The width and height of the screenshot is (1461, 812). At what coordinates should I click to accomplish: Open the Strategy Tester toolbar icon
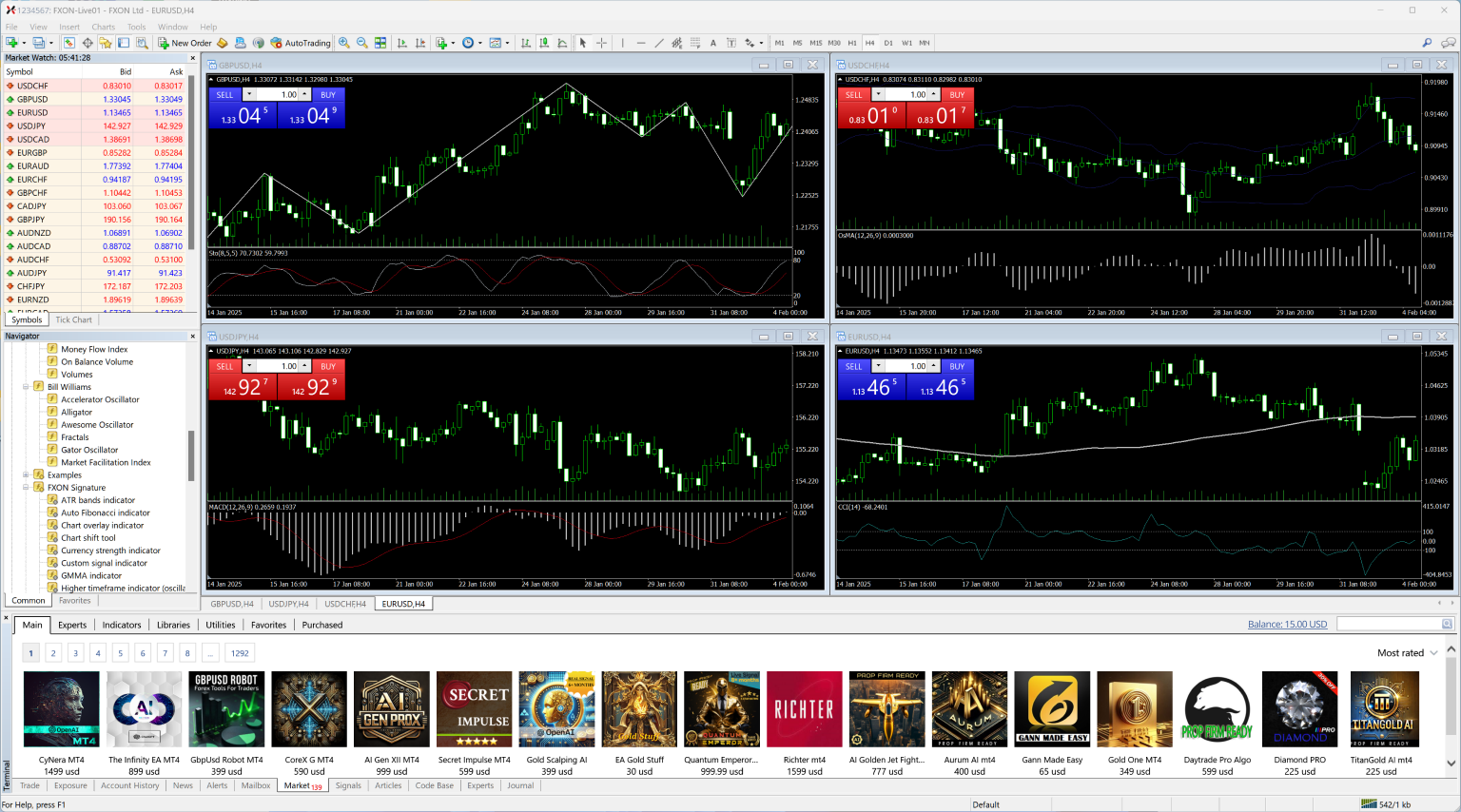click(142, 43)
